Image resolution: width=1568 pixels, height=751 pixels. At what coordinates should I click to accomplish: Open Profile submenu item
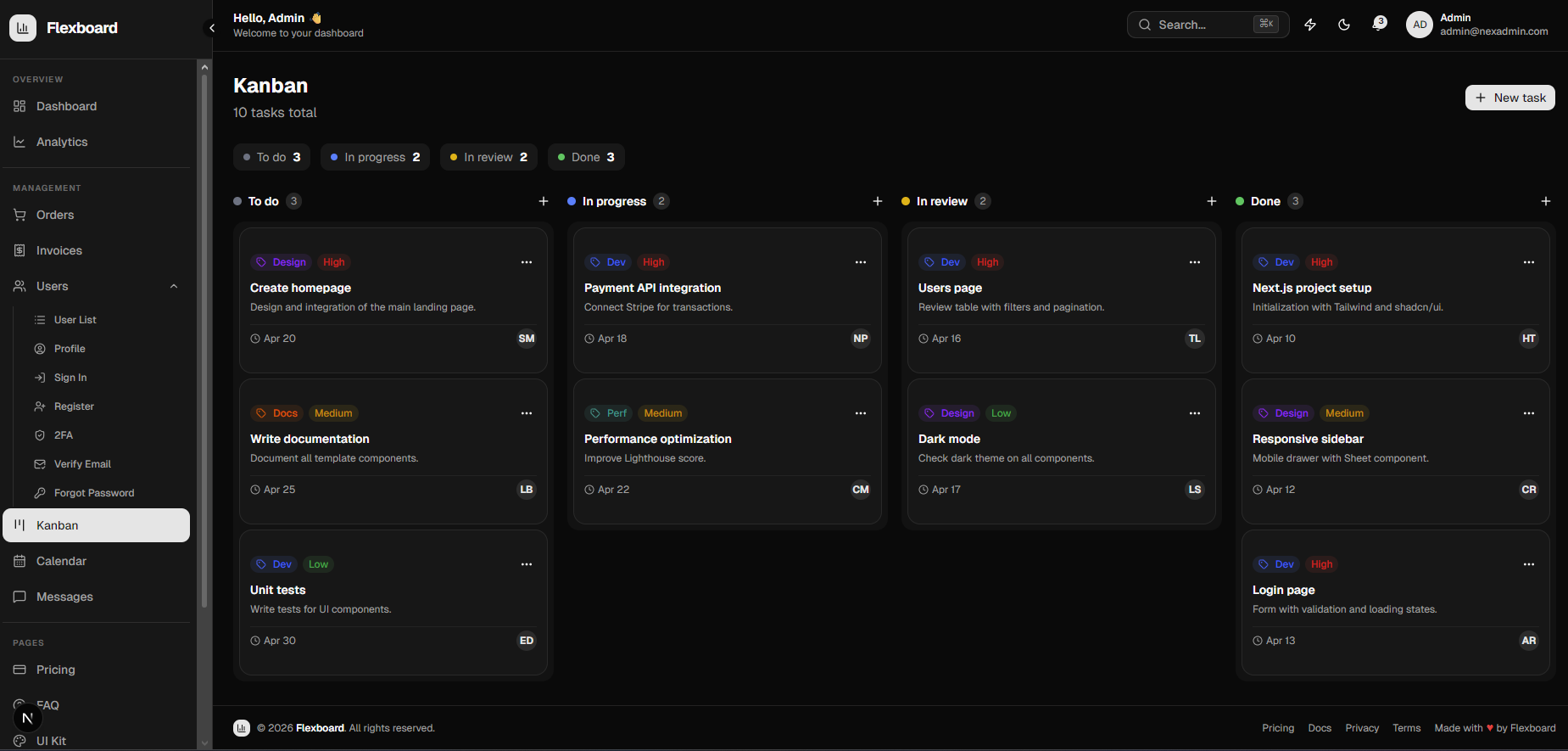(107, 349)
